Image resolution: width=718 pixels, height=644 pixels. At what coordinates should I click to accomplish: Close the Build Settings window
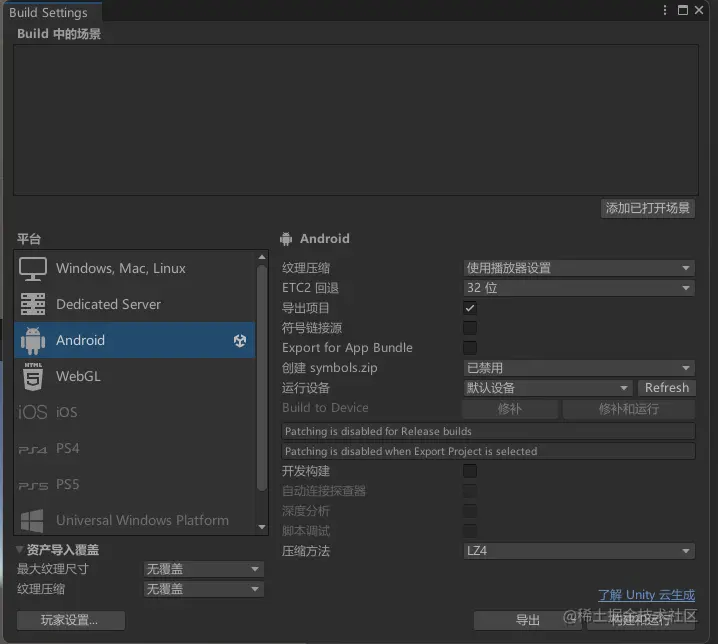point(699,10)
